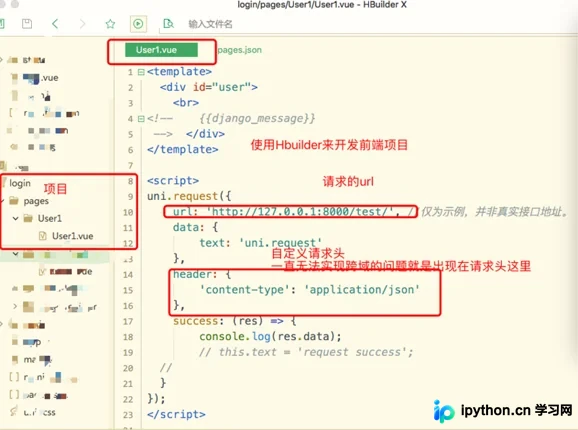Click line number 15 in the gutter
This screenshot has width=578, height=430.
[x=128, y=290]
